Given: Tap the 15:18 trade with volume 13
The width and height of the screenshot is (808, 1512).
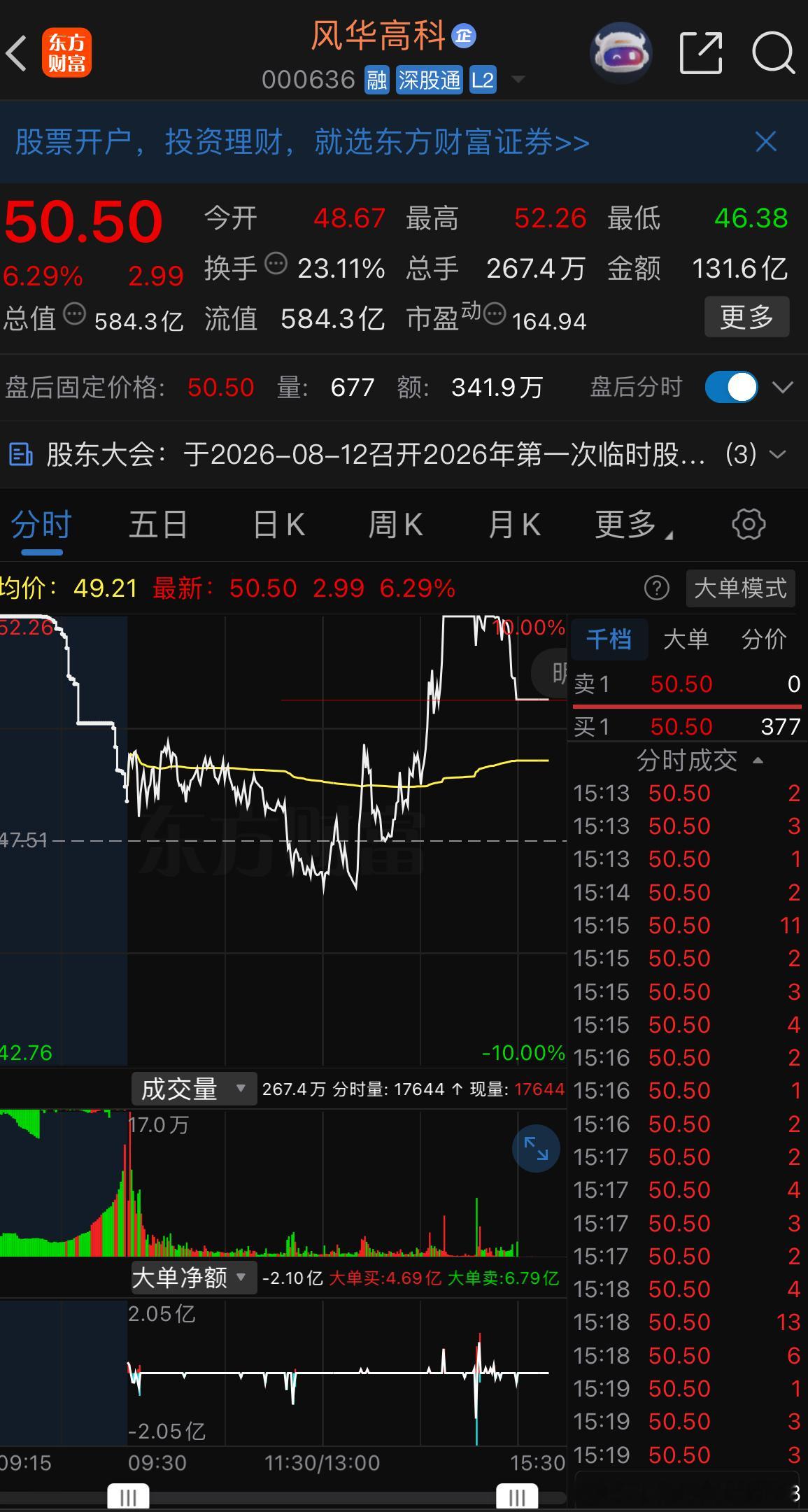Looking at the screenshot, I should (687, 1322).
